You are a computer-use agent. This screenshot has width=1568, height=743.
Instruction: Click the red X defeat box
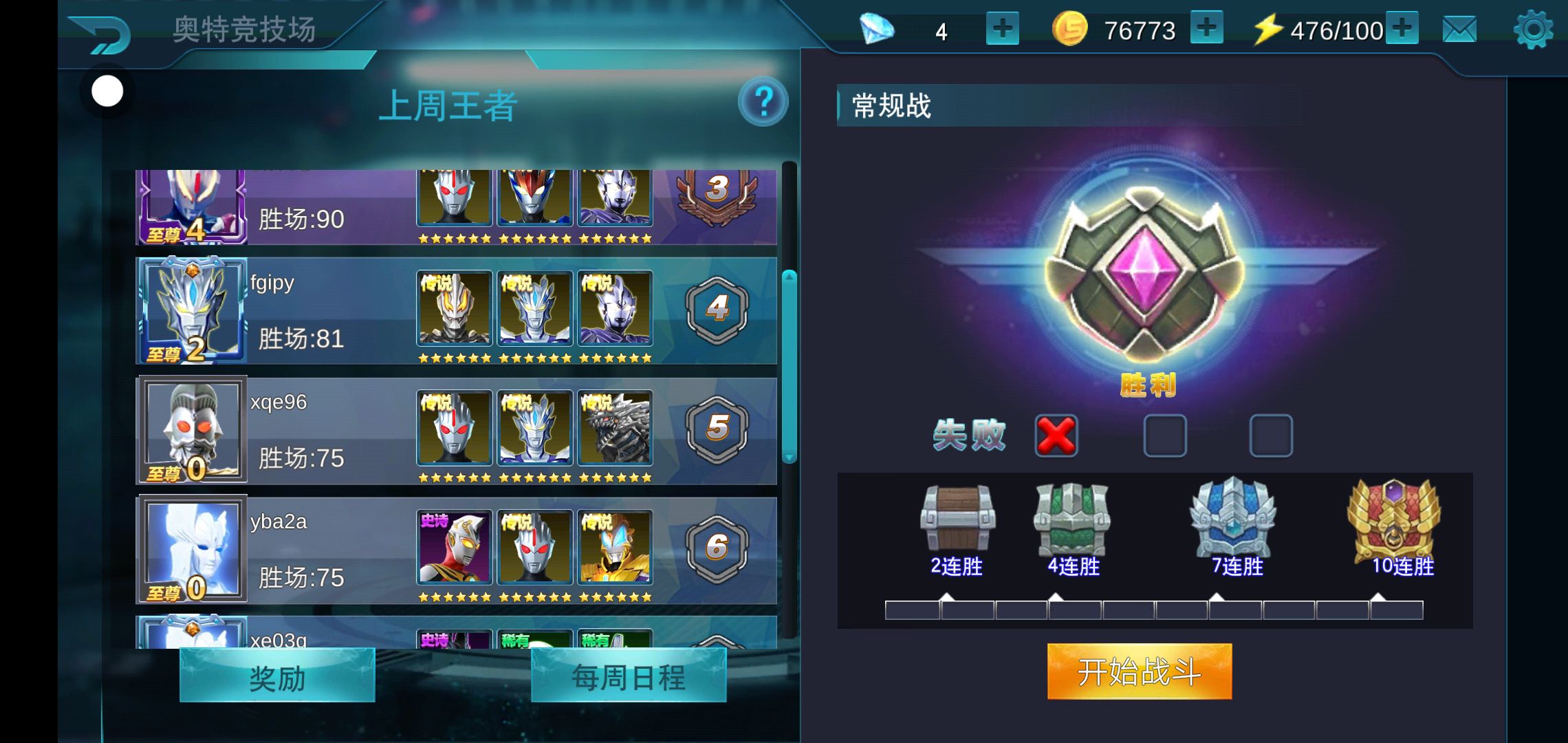1056,435
